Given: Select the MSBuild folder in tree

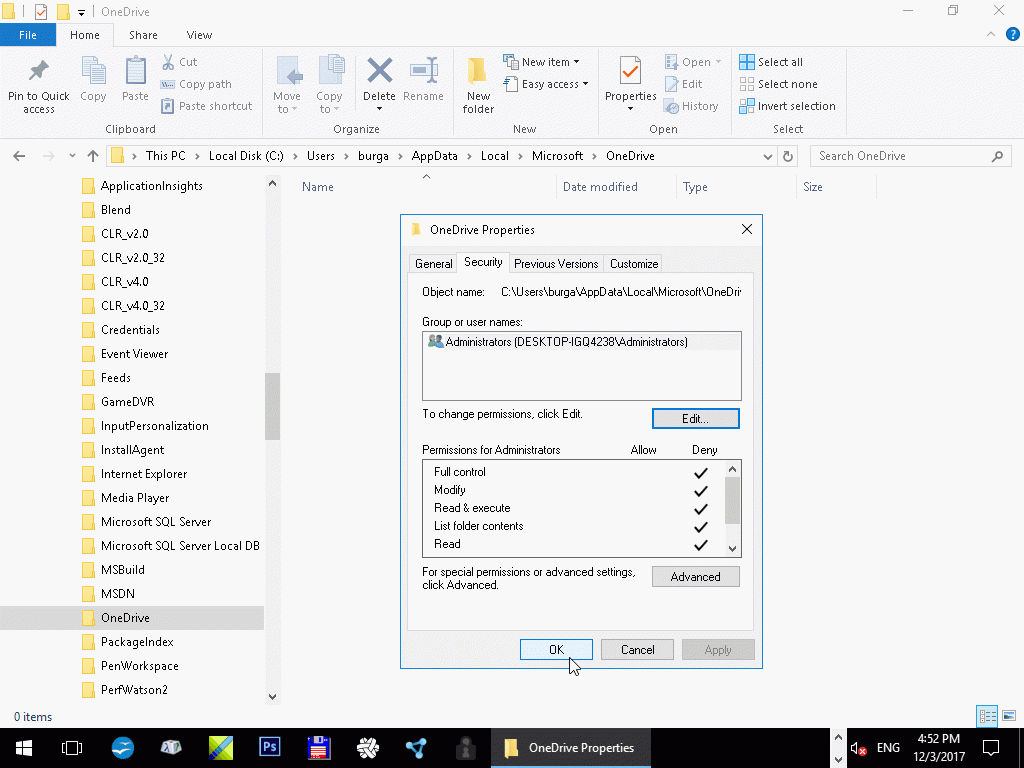Looking at the screenshot, I should point(122,570).
